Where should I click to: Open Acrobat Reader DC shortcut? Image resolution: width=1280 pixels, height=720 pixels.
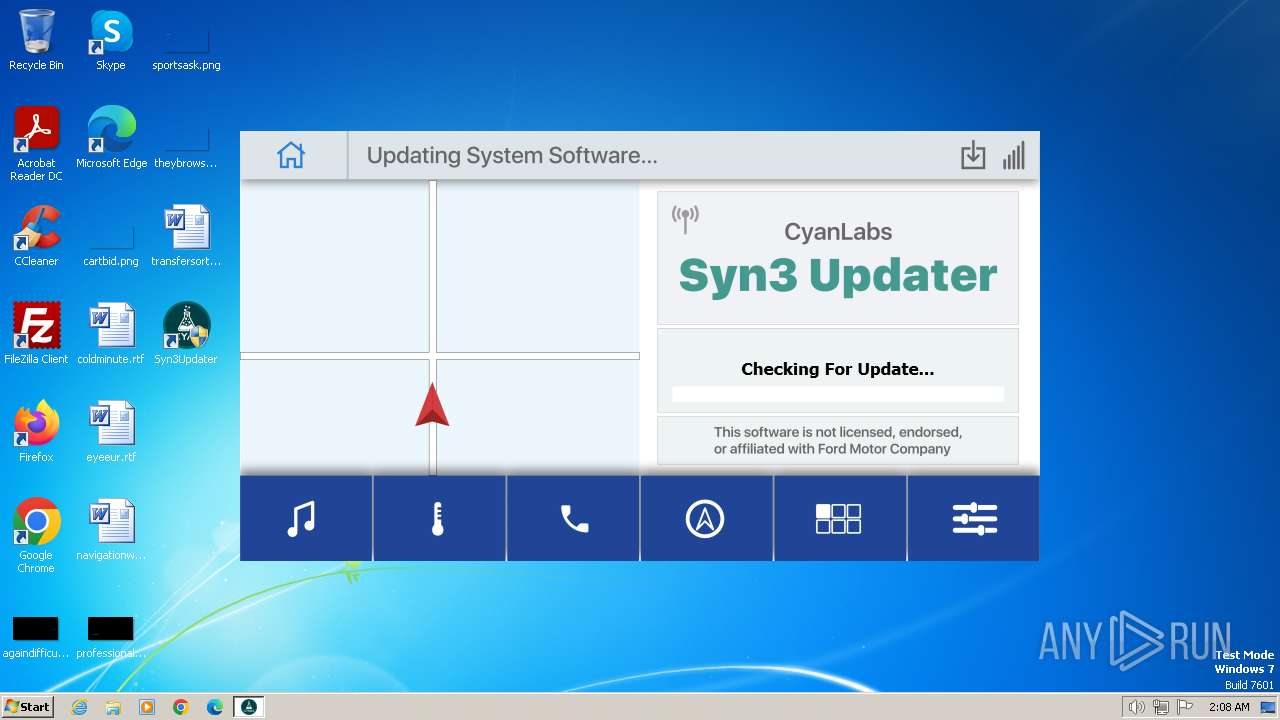(x=36, y=144)
